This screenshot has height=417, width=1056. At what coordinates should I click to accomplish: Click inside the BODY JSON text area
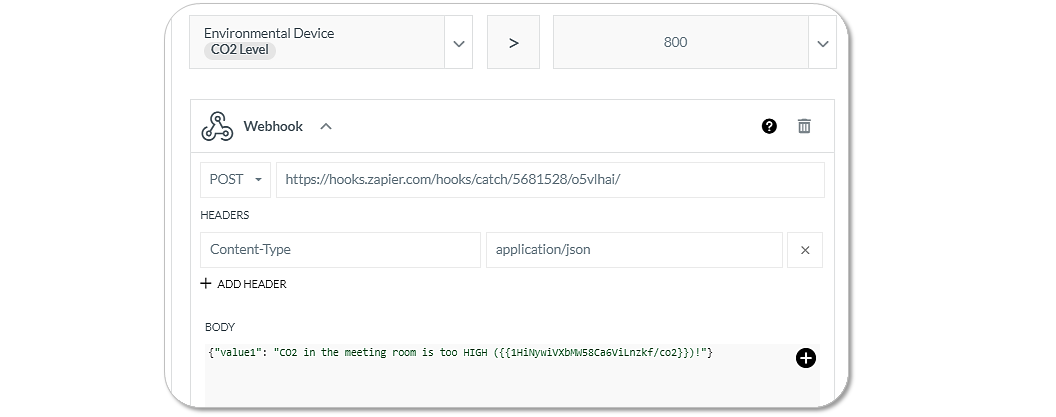click(512, 375)
